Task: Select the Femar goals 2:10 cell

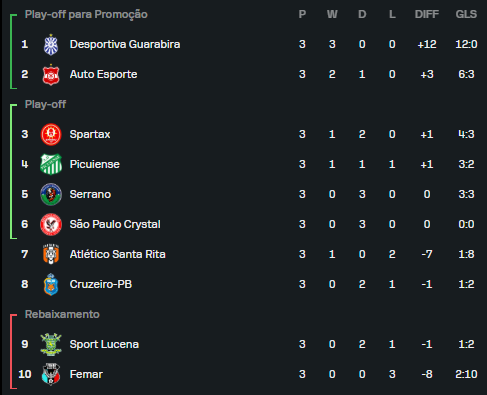Action: click(x=466, y=374)
